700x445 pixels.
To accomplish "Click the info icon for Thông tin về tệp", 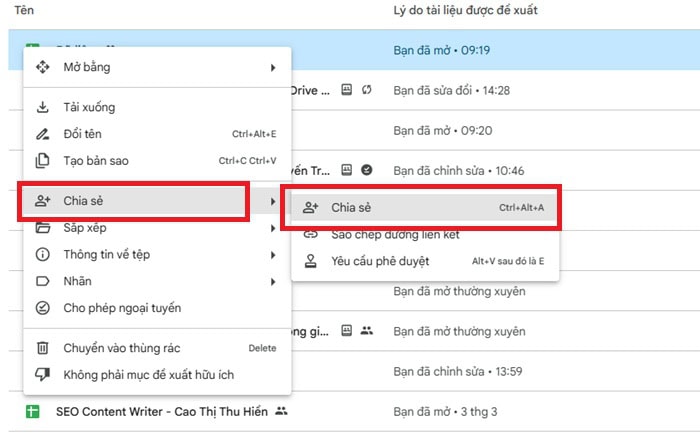I will [43, 255].
